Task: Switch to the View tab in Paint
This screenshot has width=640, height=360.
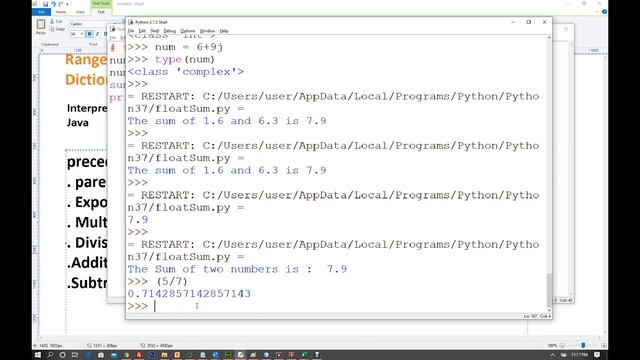Action: coord(80,12)
